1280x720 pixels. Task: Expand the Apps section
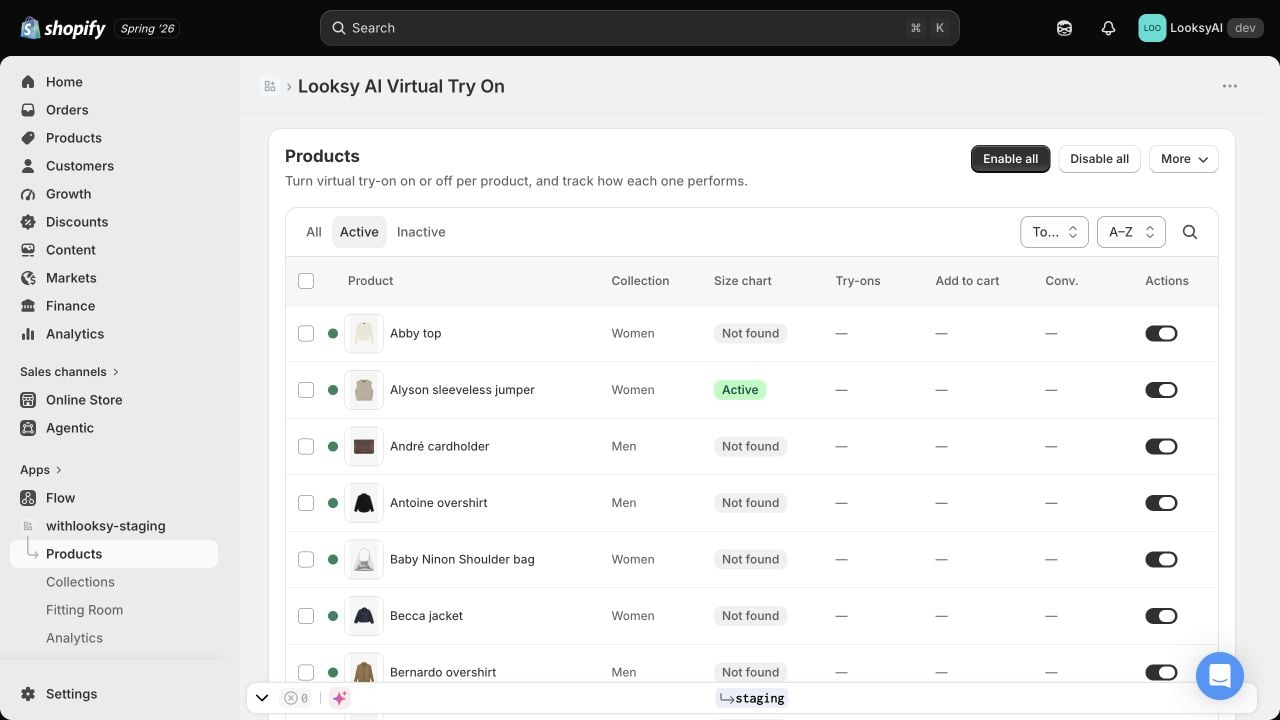pos(41,470)
